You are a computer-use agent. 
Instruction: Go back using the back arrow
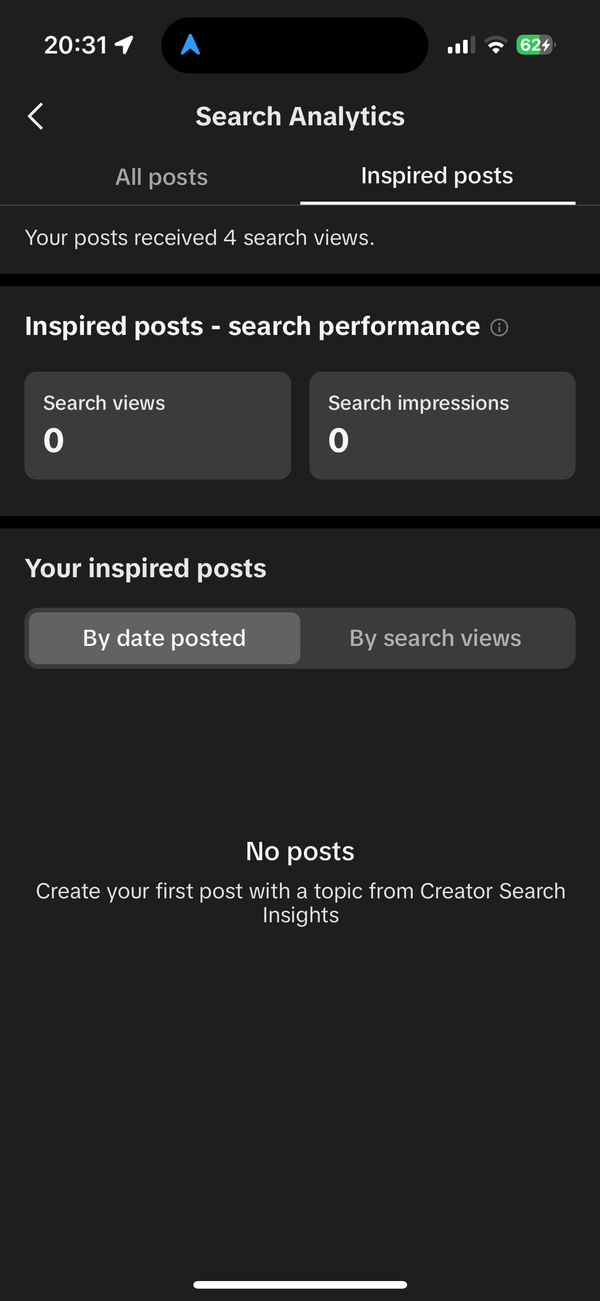tap(35, 116)
